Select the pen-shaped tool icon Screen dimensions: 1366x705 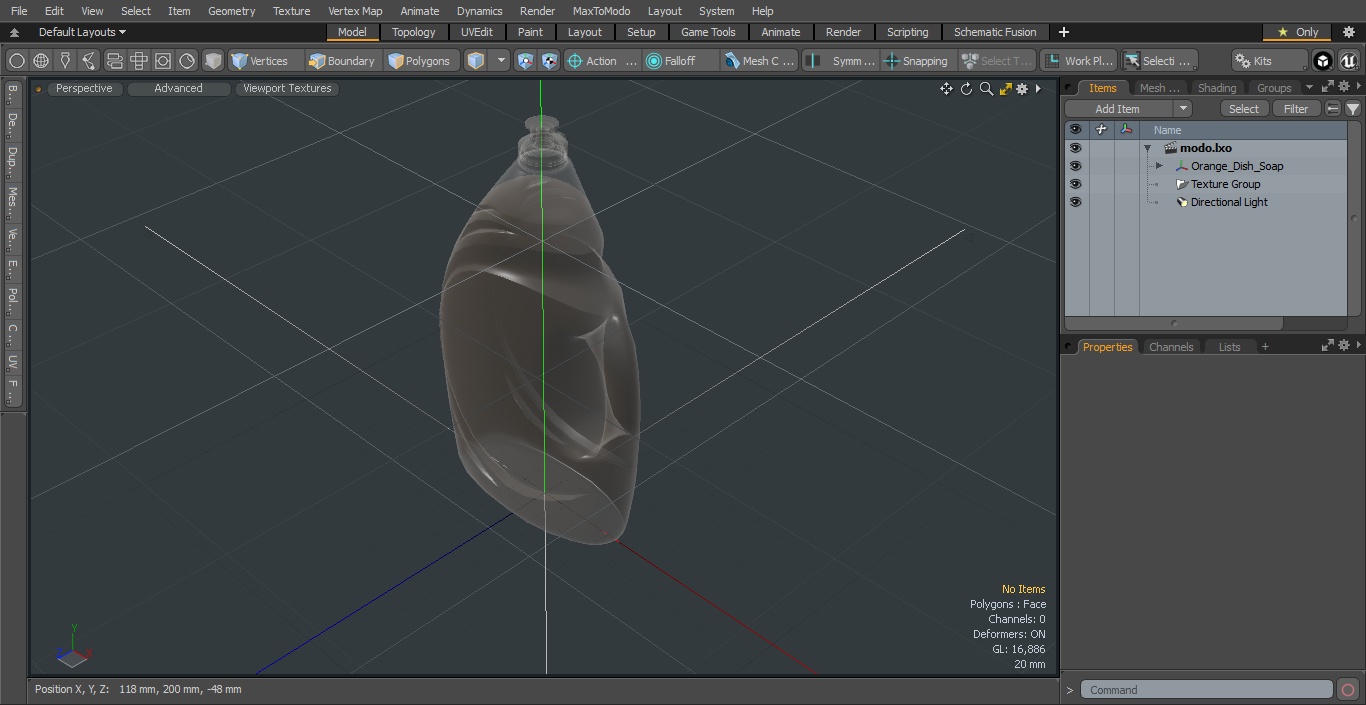65,61
